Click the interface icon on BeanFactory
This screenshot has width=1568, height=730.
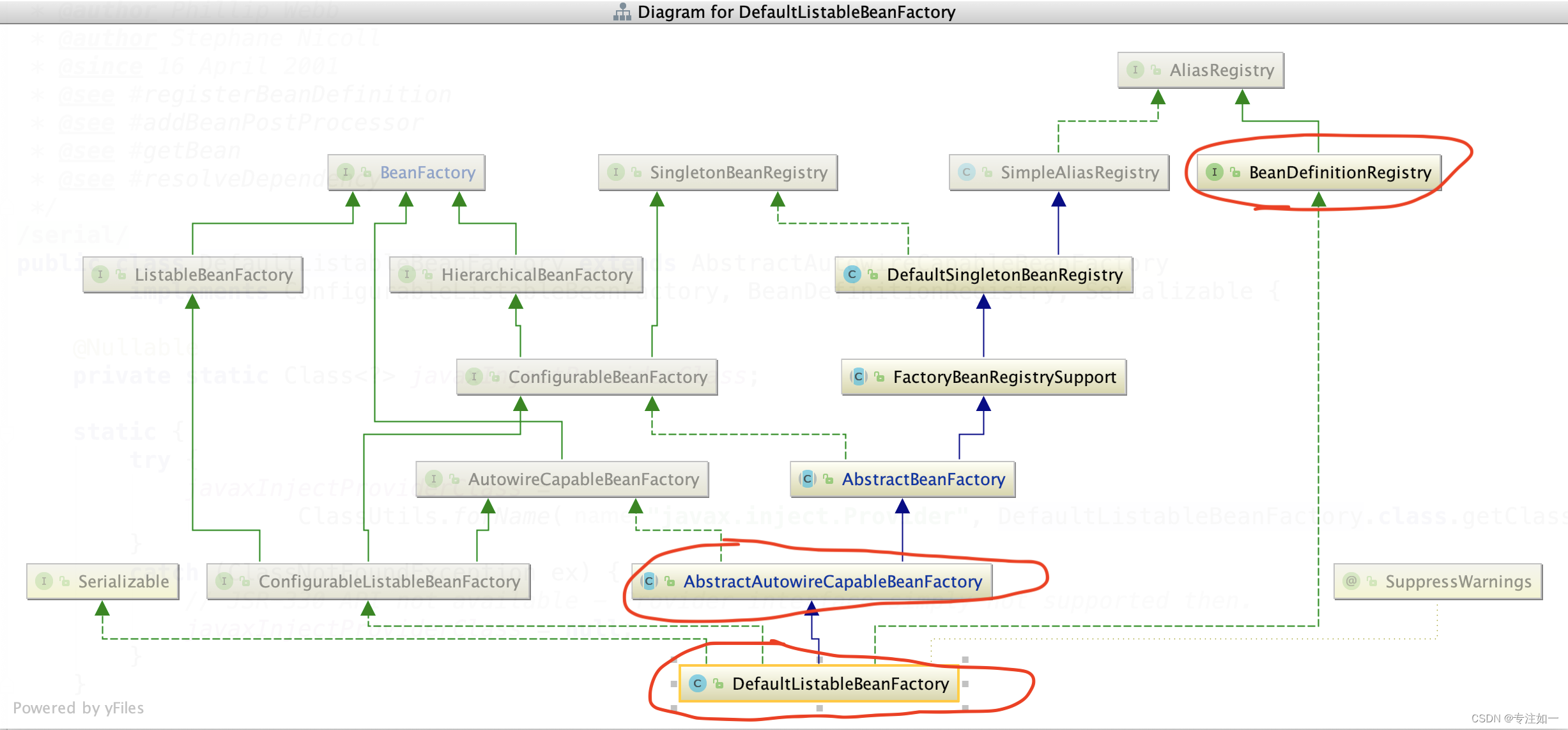point(346,173)
